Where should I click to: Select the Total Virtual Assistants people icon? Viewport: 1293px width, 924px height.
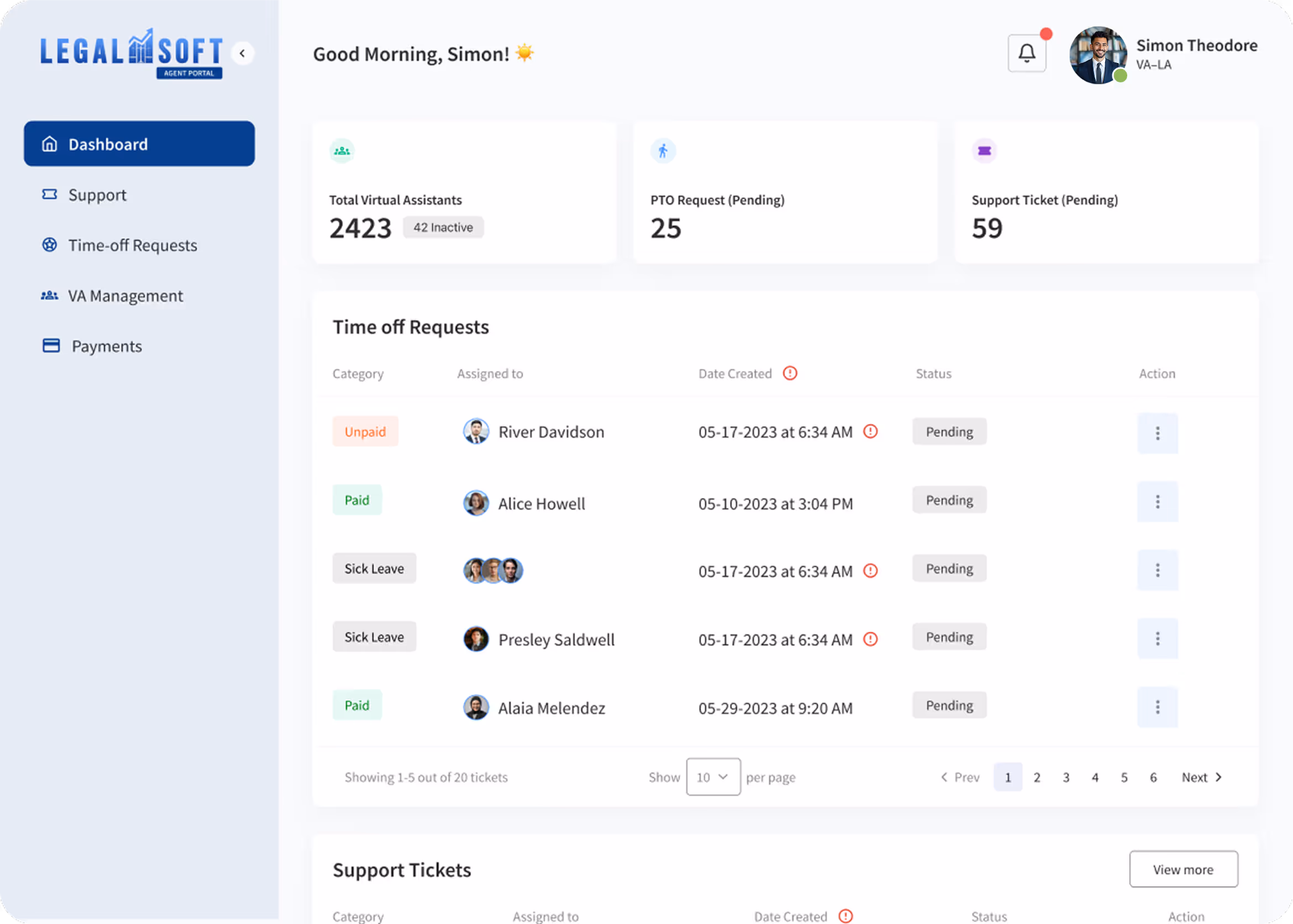[x=342, y=150]
